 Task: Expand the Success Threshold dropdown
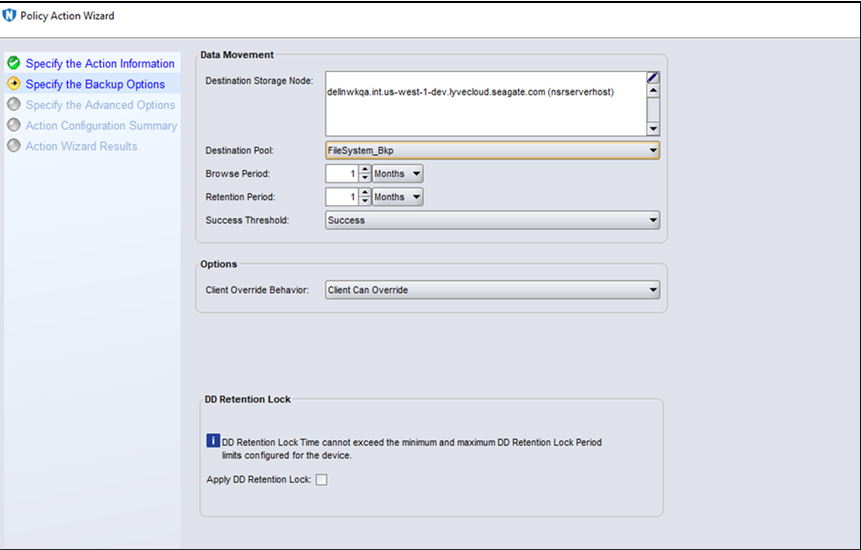(x=493, y=220)
